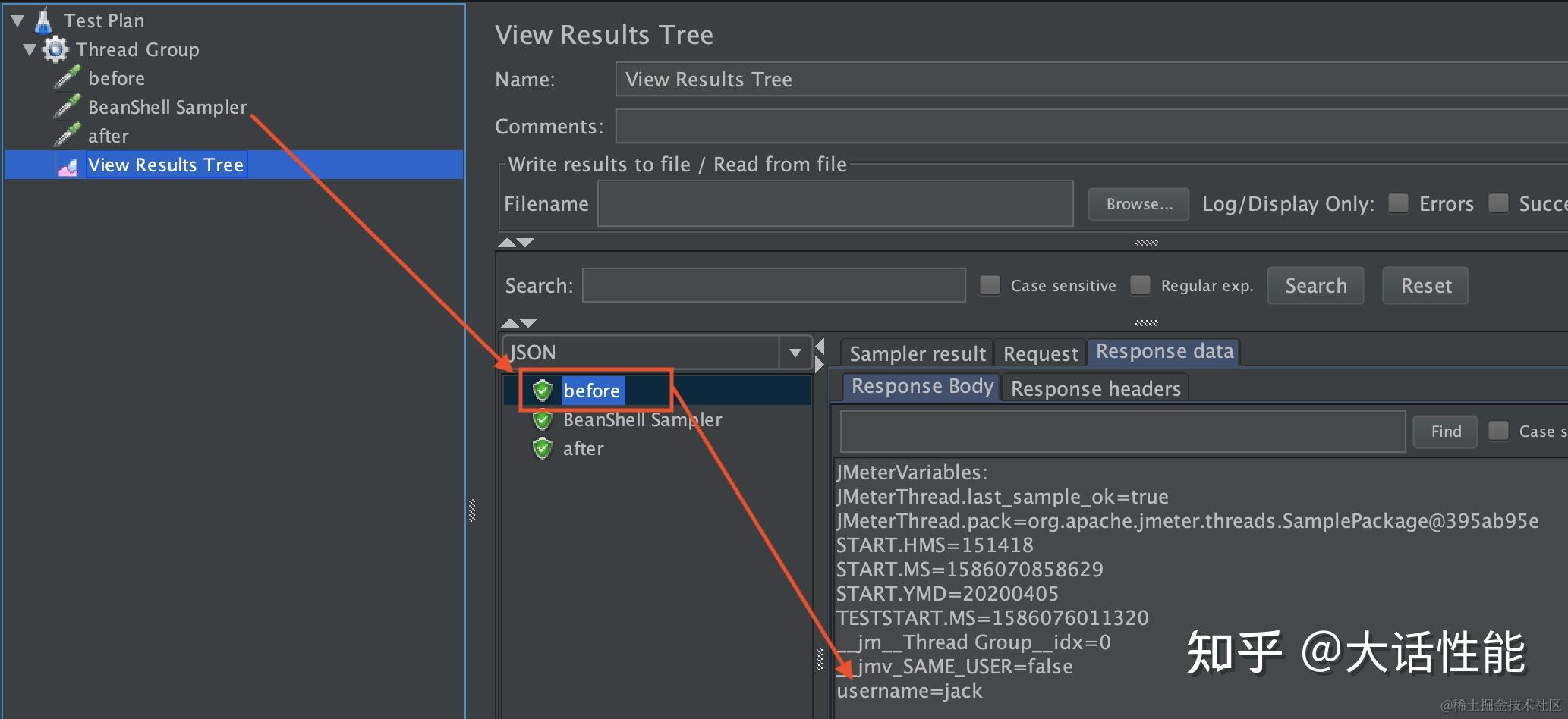Enable the Regular exp. checkbox
The width and height of the screenshot is (1568, 719).
[x=1140, y=285]
